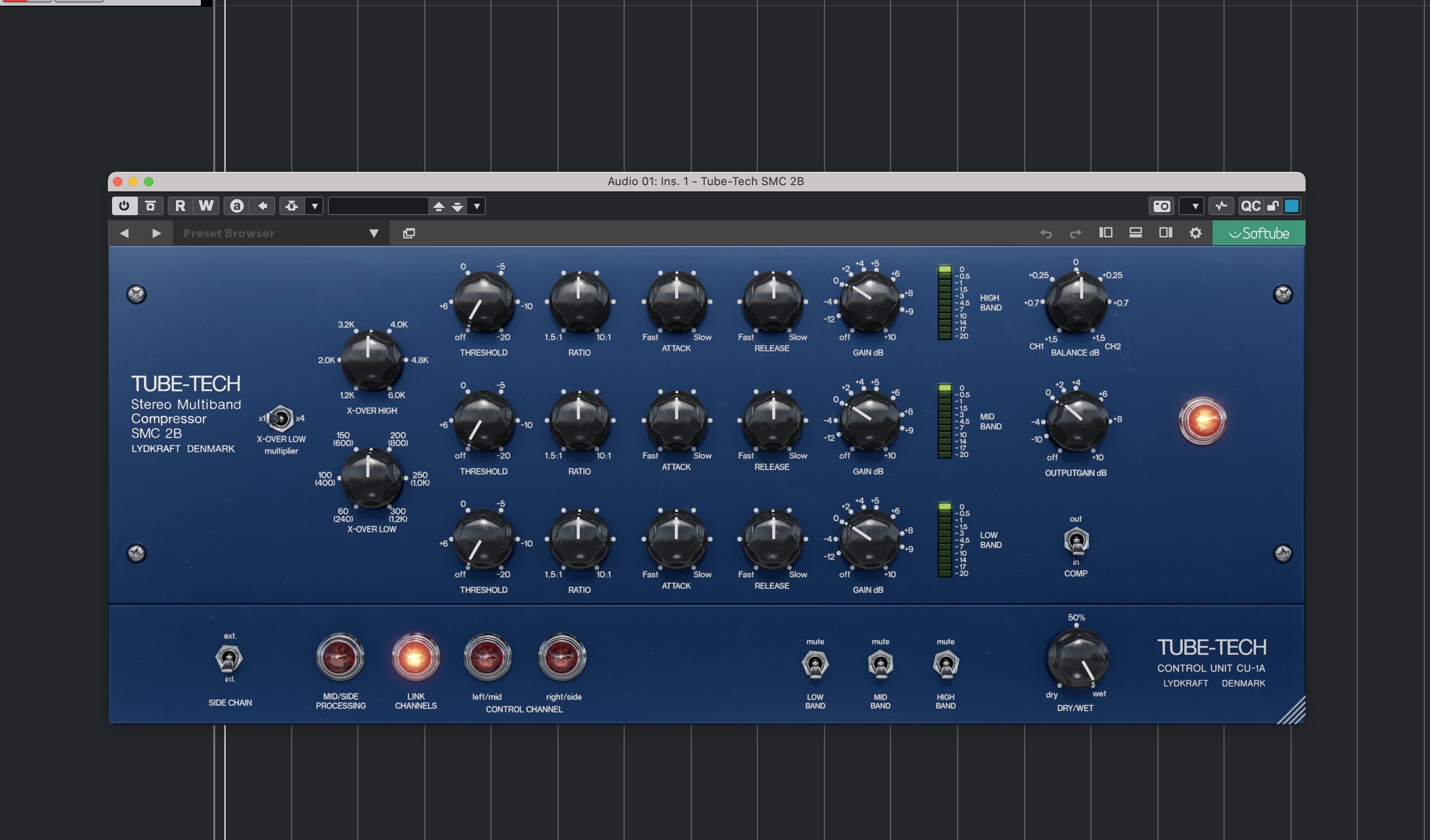
Task: Open the preset management dropdown
Action: 477,206
